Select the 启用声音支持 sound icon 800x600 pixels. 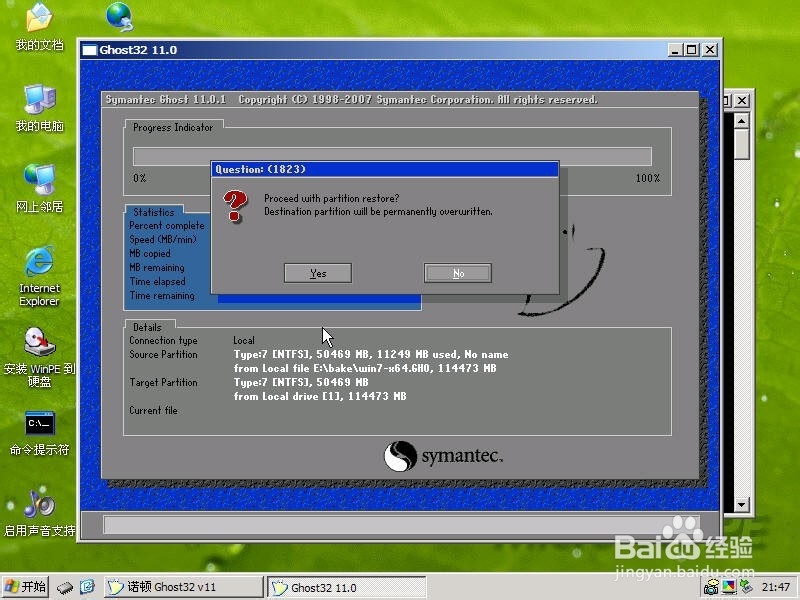39,514
